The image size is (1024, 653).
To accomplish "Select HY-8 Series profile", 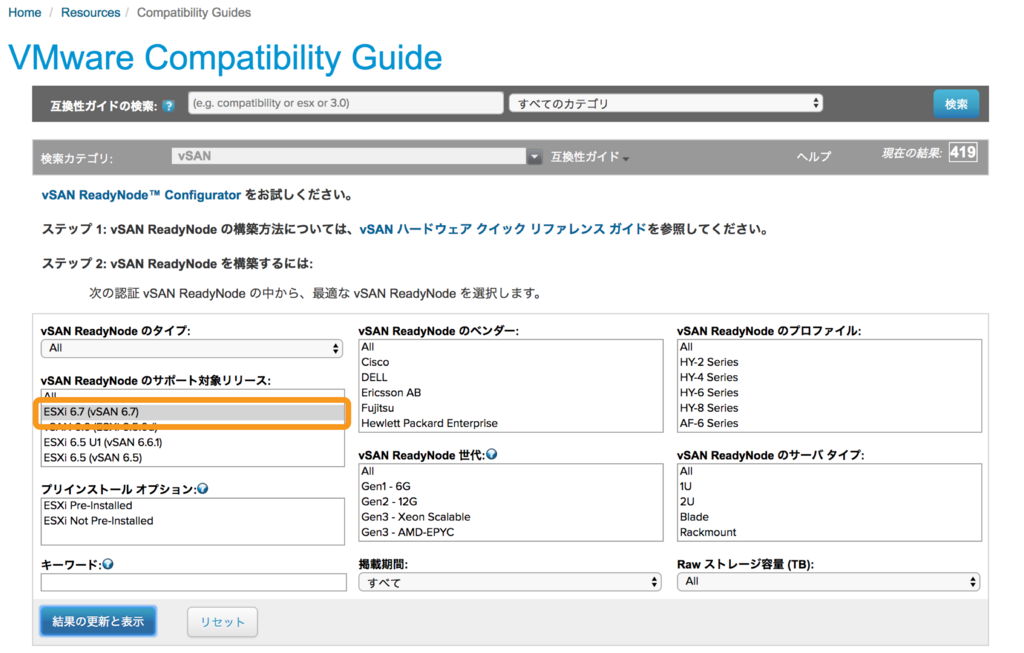I will pos(829,408).
